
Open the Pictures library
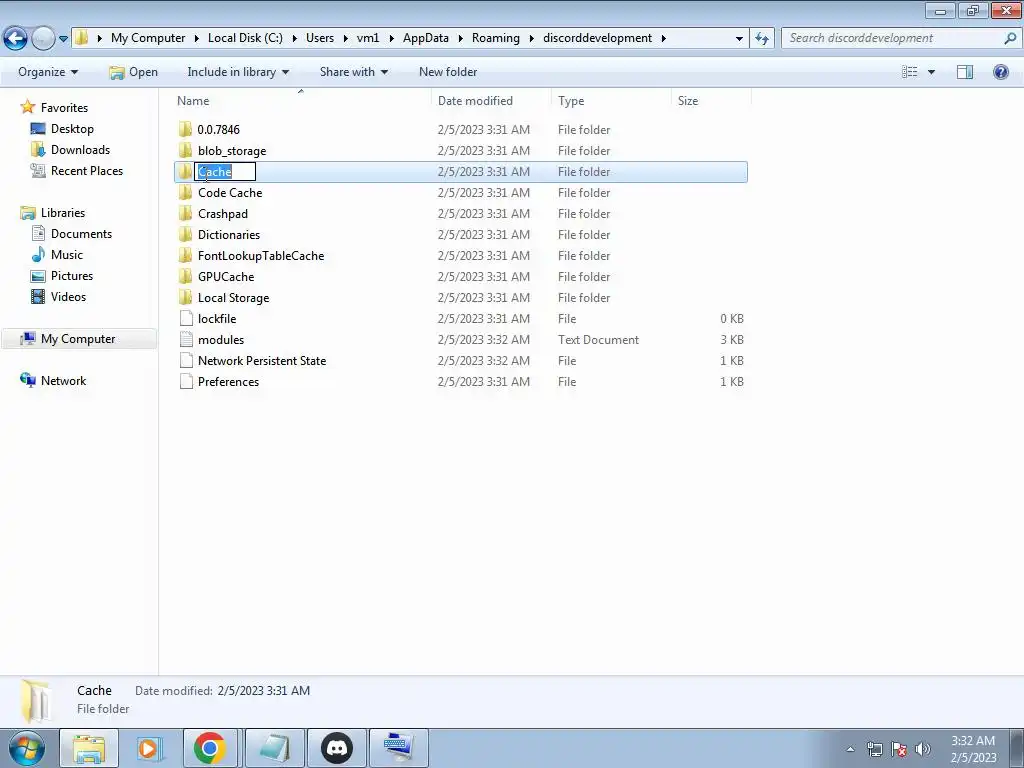pyautogui.click(x=72, y=276)
